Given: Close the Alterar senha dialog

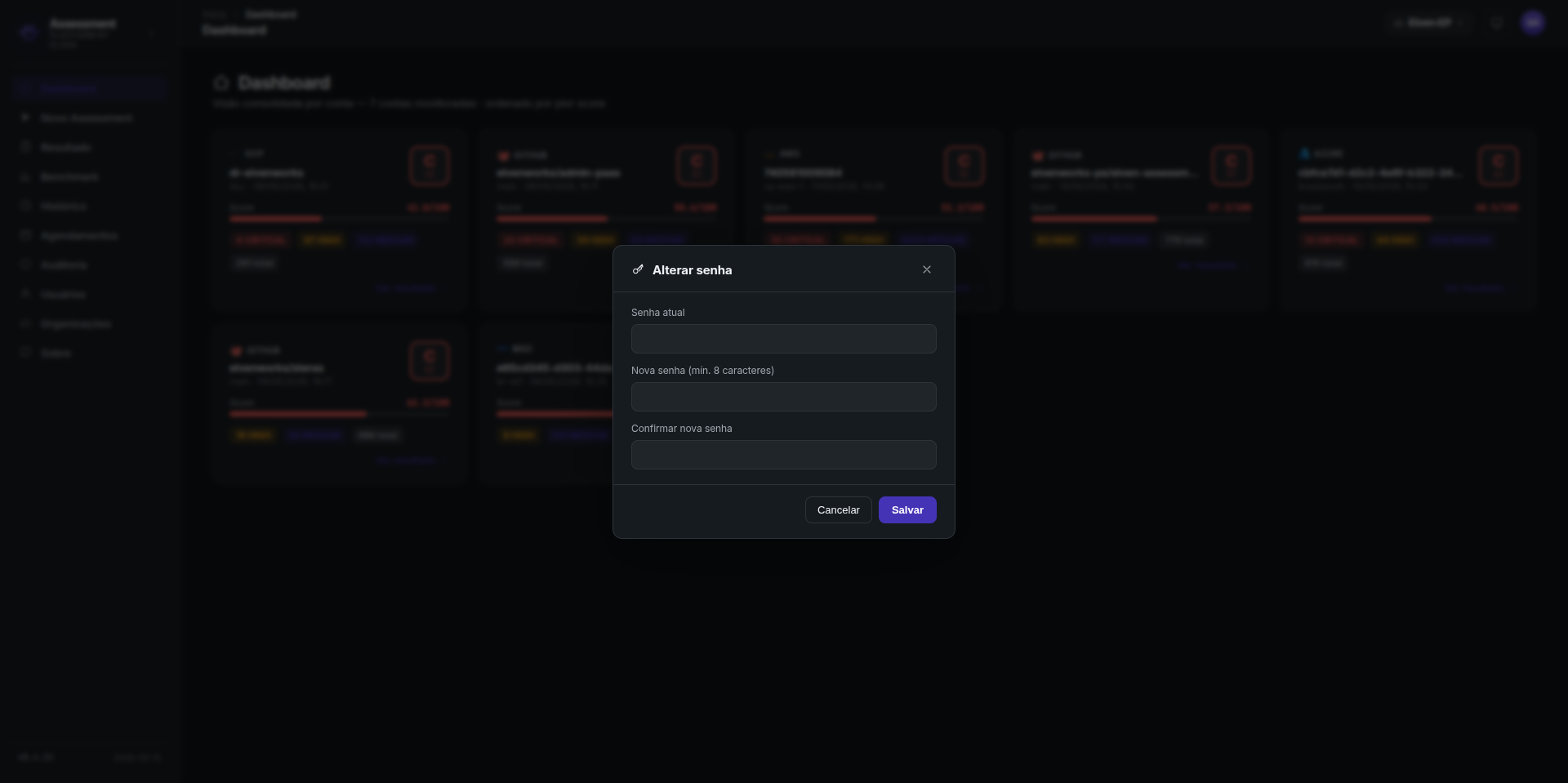Looking at the screenshot, I should [x=927, y=269].
